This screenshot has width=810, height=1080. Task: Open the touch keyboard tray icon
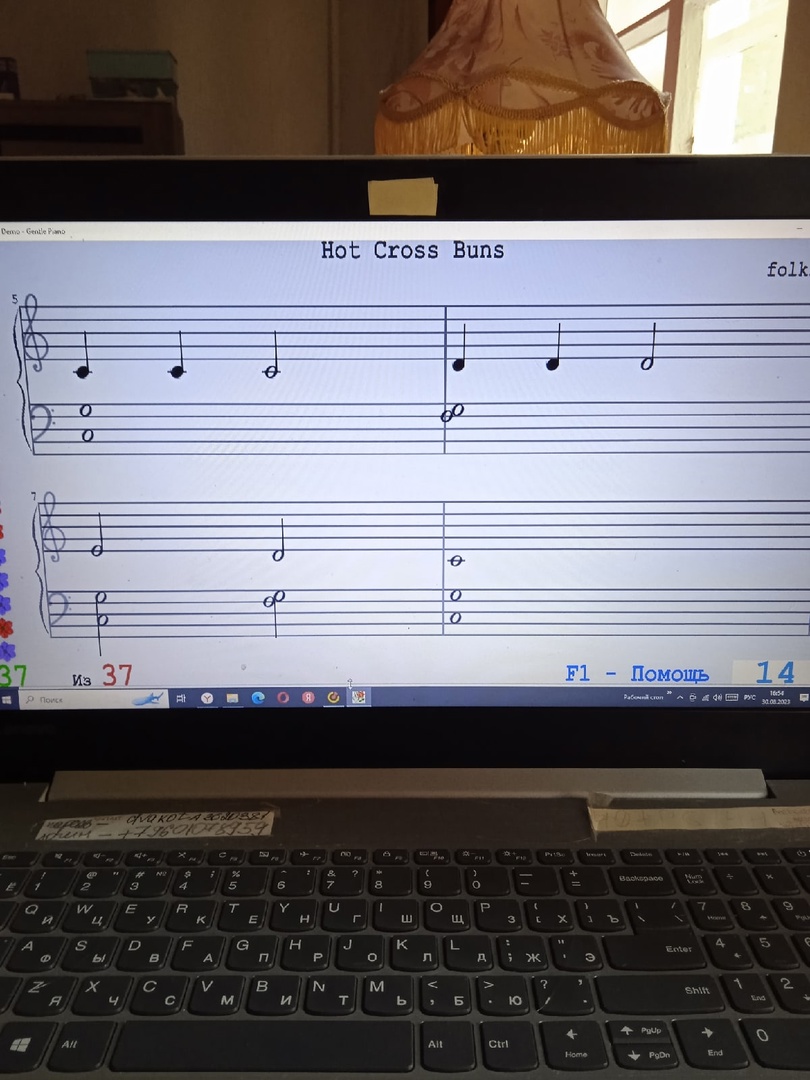731,698
